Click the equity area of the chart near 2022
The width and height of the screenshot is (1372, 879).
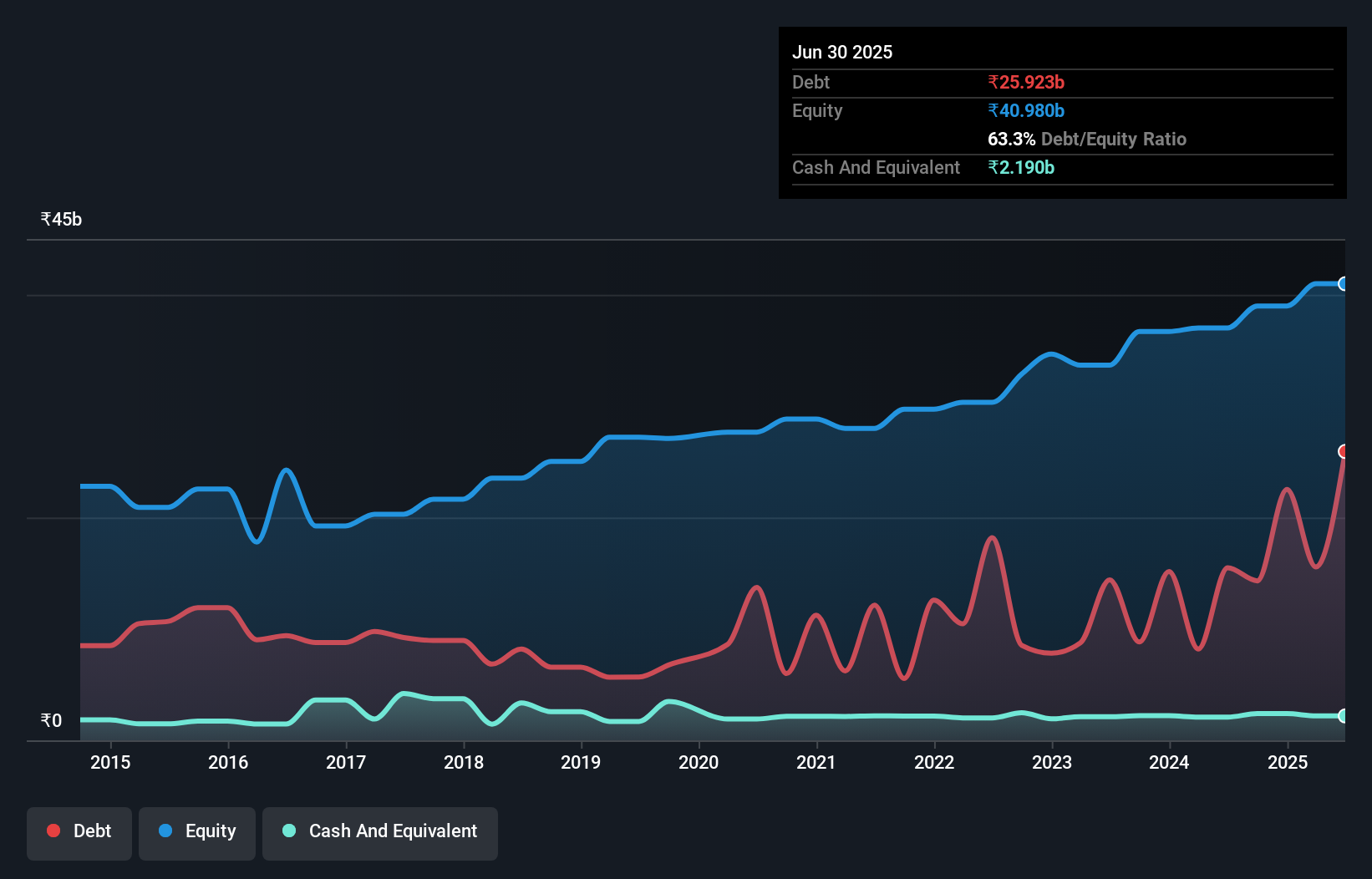(x=935, y=501)
